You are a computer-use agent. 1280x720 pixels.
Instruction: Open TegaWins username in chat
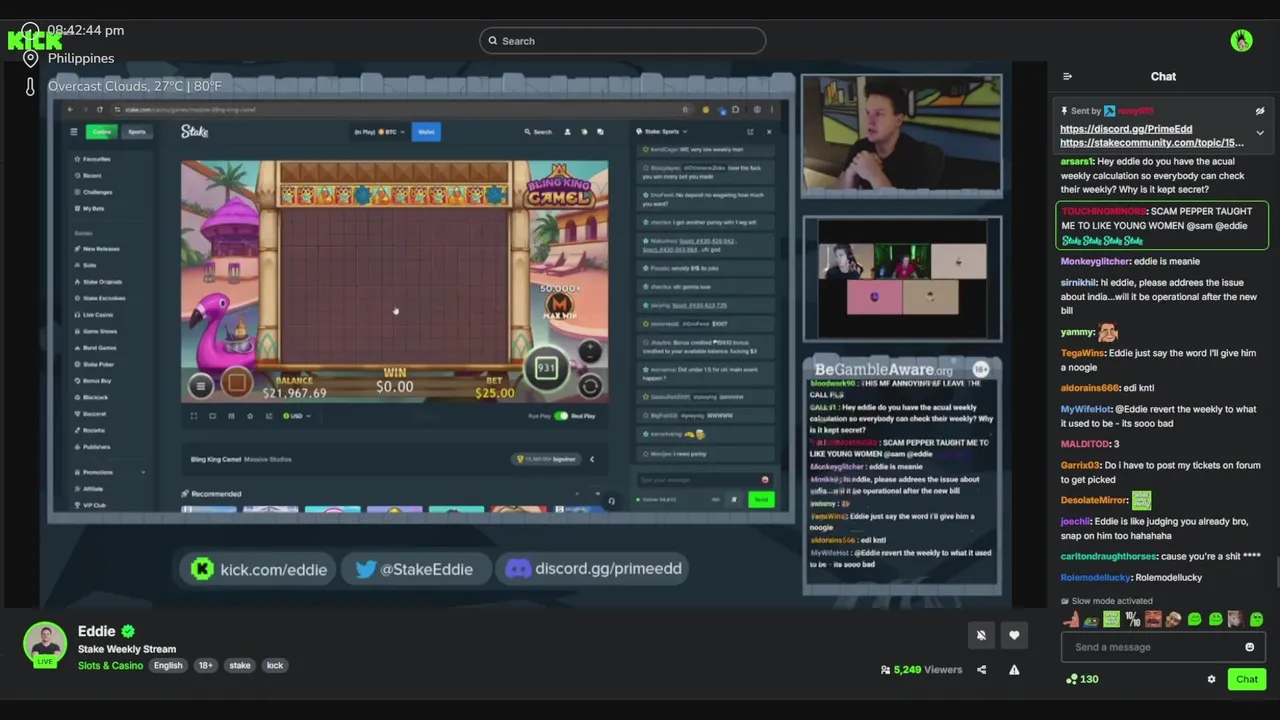(1082, 353)
